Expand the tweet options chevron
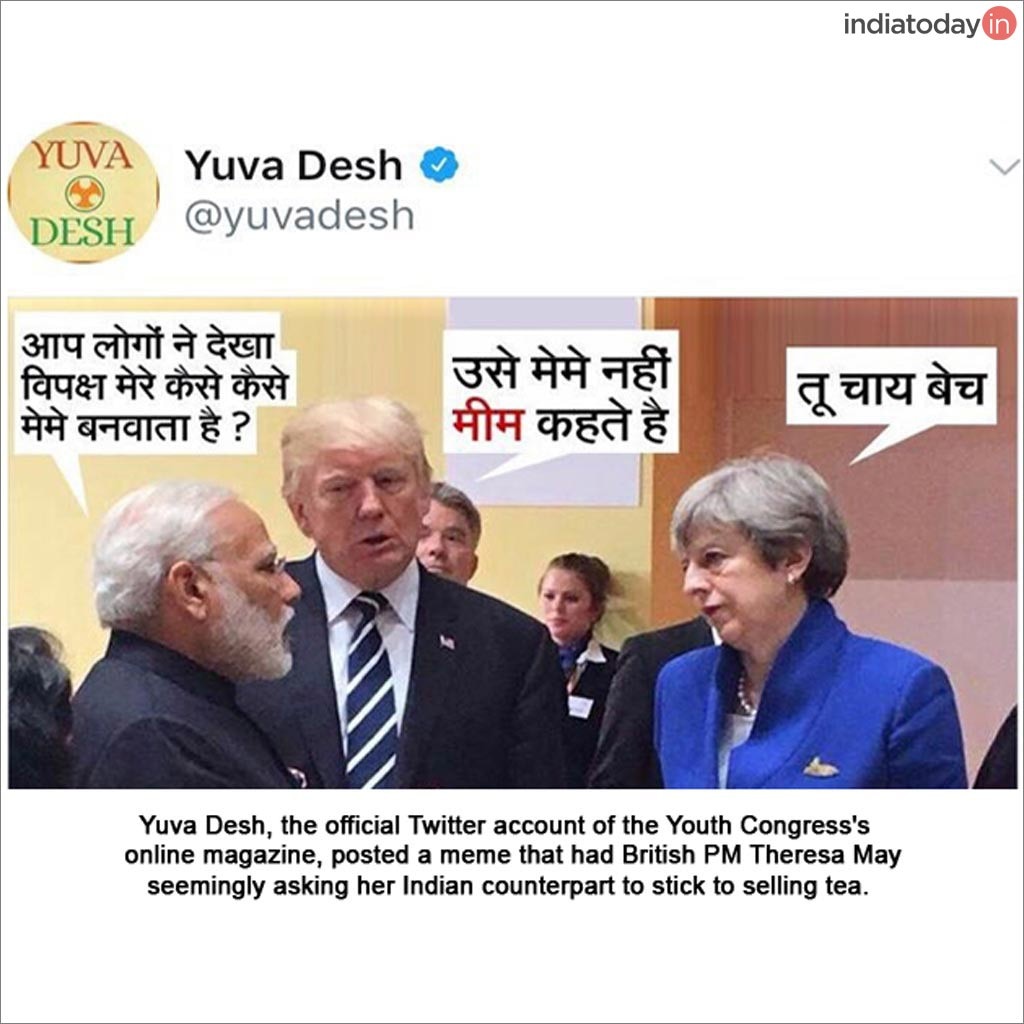The image size is (1024, 1024). 1004,167
